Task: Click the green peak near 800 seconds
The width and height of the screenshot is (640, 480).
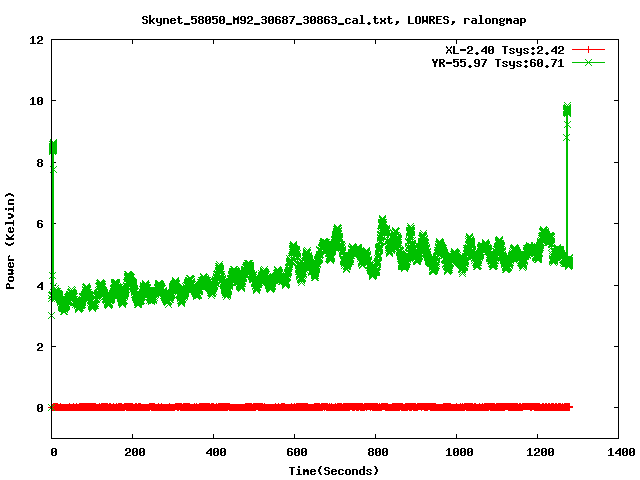Action: click(x=382, y=225)
